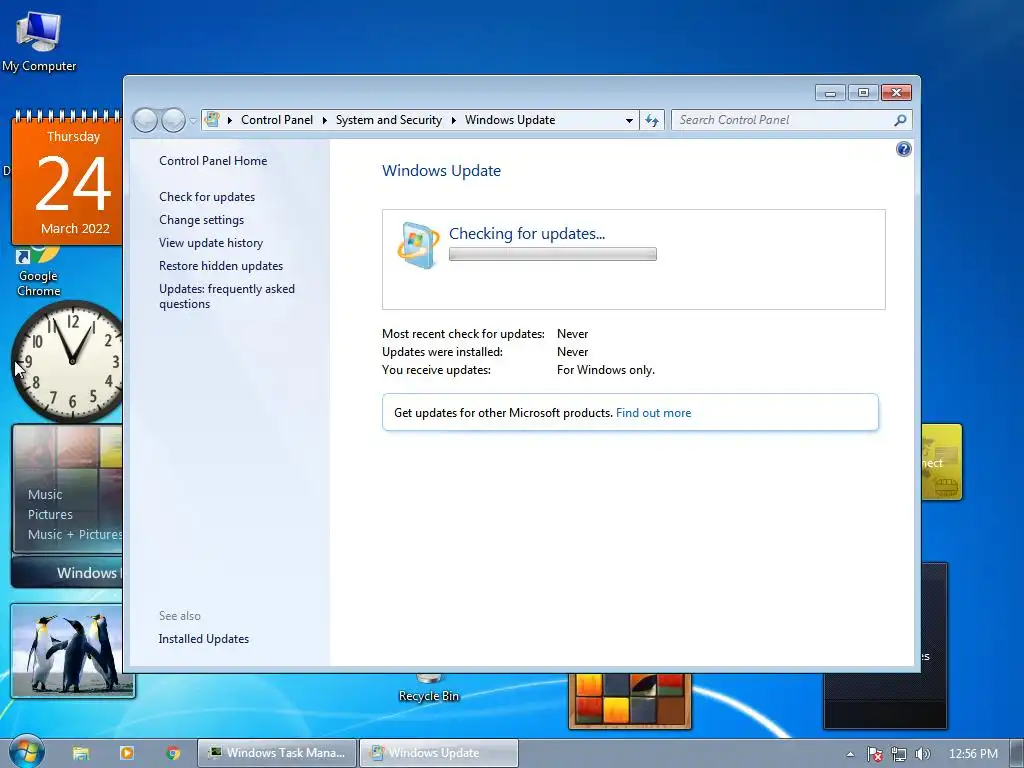The width and height of the screenshot is (1024, 768).
Task: Select Music + Pictures in gadget
Action: pos(74,534)
